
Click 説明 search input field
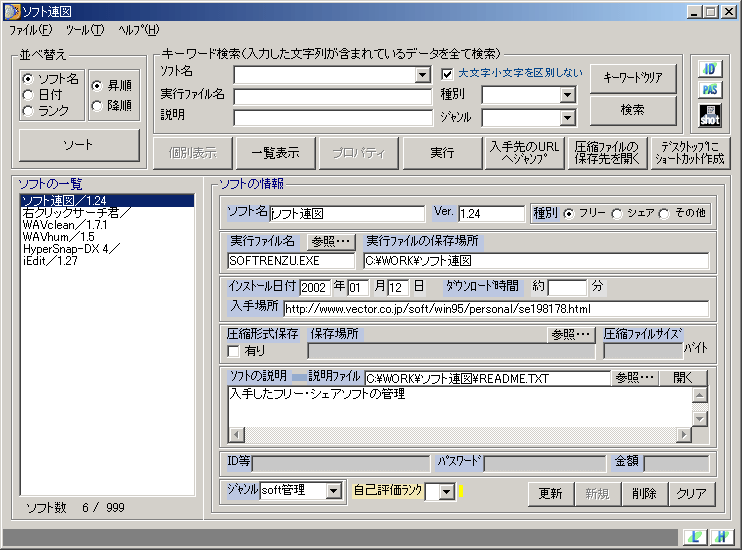pos(333,118)
